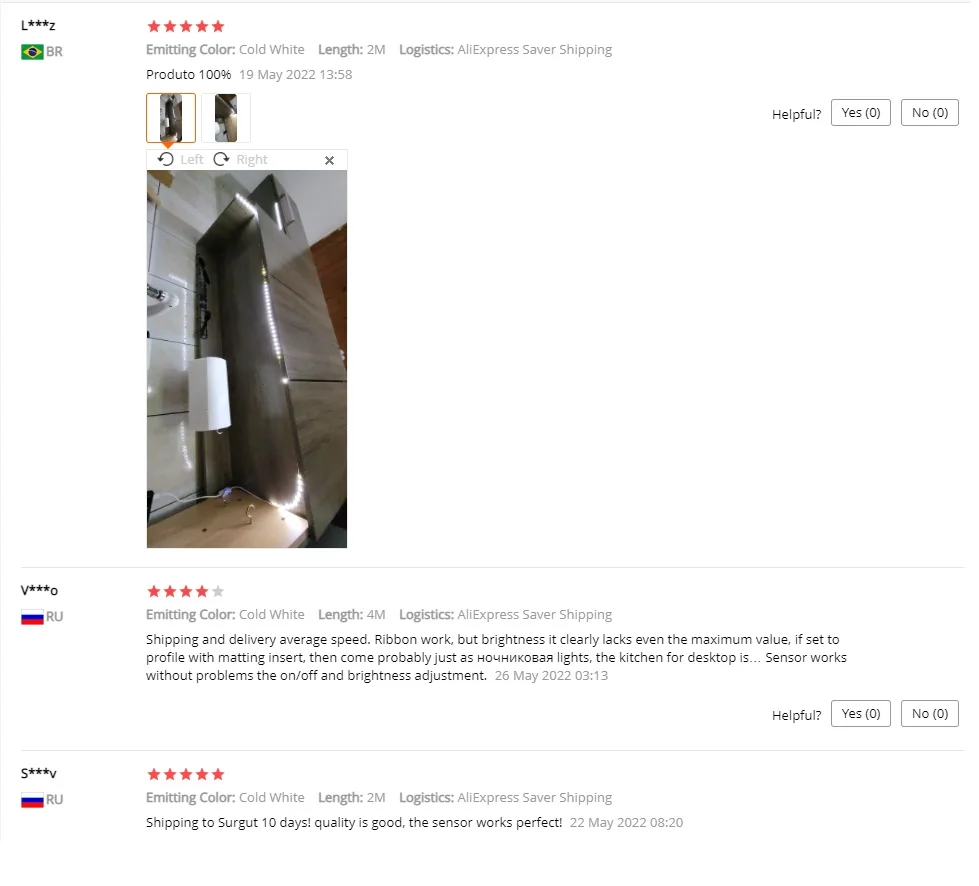Screen dimensions: 979x886
Task: Click the Russia flag beside S***v
Action: [32, 800]
